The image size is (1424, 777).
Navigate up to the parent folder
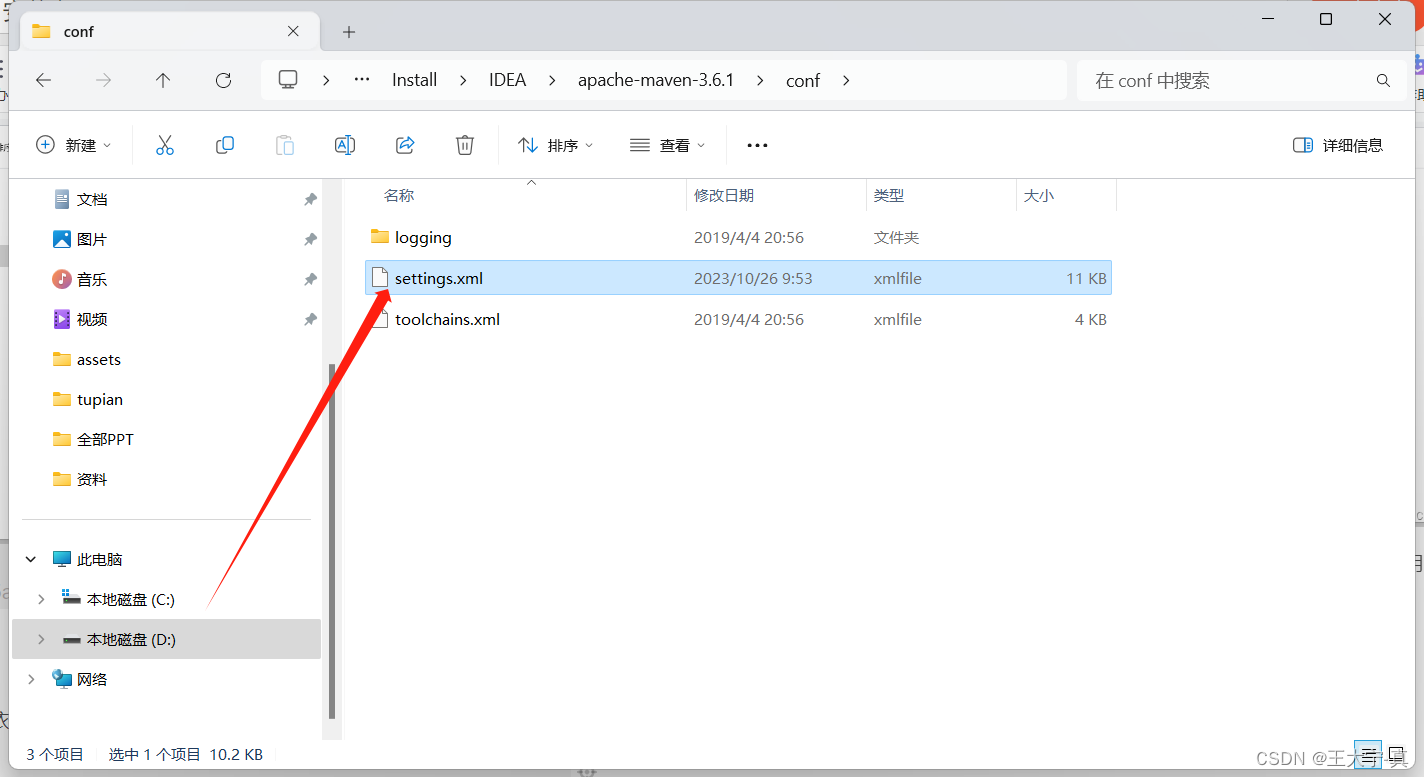coord(163,80)
